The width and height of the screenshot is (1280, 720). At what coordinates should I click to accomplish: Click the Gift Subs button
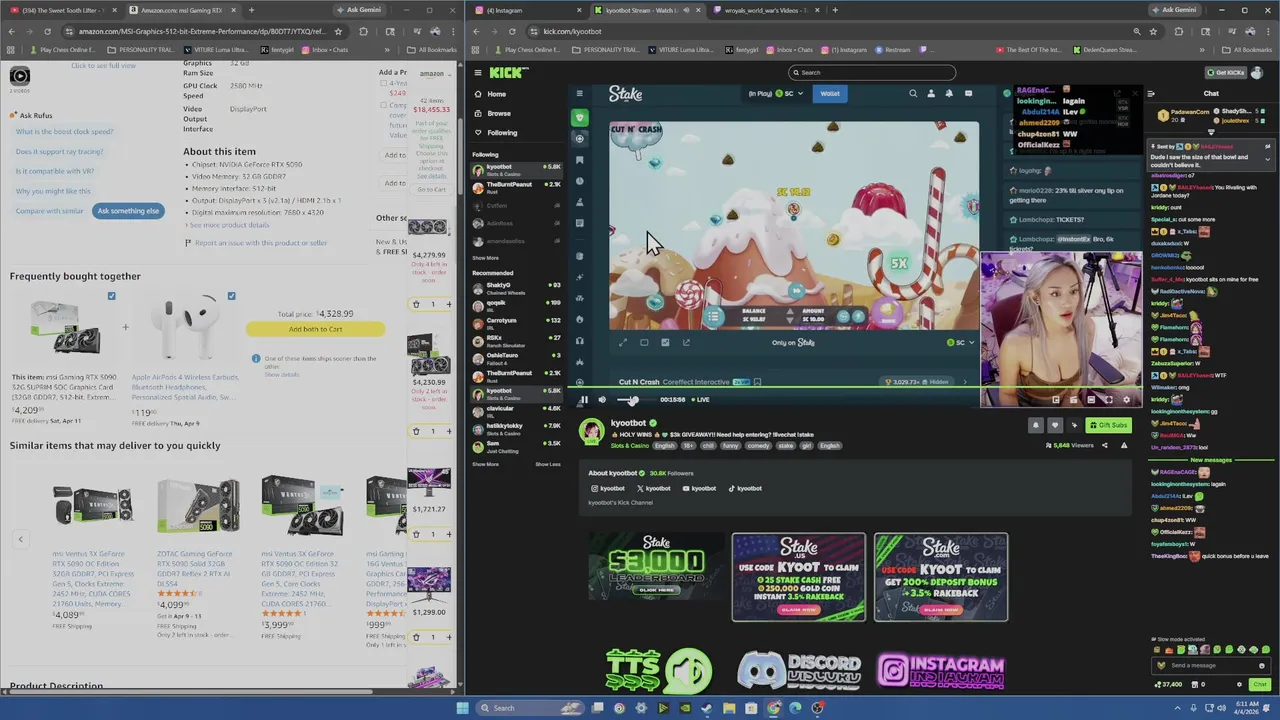(1108, 425)
